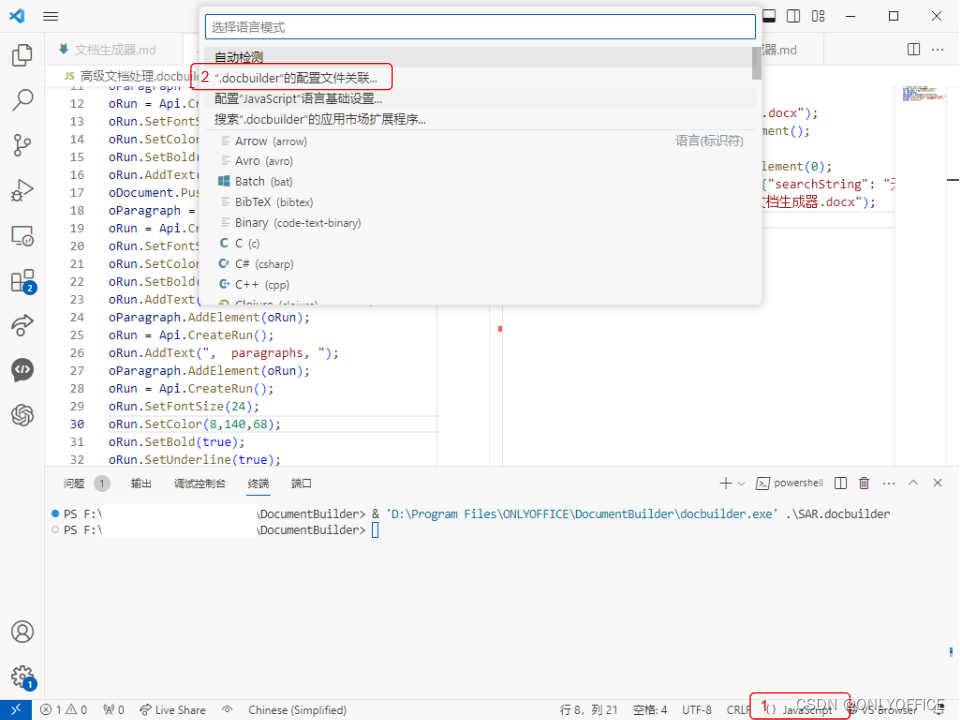Select C# (csharp) language

click(478, 264)
